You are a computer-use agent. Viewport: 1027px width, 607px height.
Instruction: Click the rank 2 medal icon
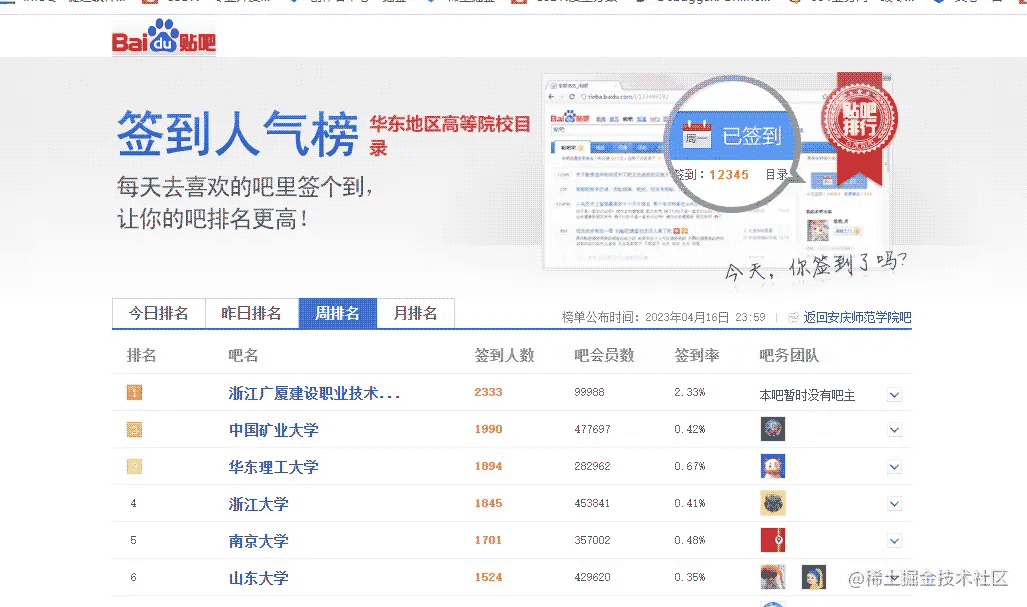pyautogui.click(x=134, y=430)
